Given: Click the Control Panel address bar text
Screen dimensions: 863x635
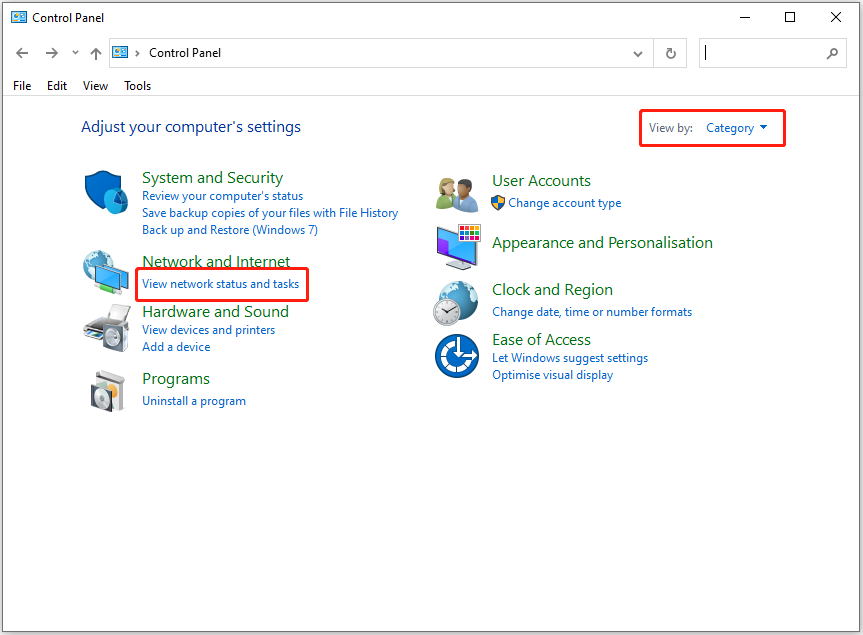Looking at the screenshot, I should coord(185,53).
